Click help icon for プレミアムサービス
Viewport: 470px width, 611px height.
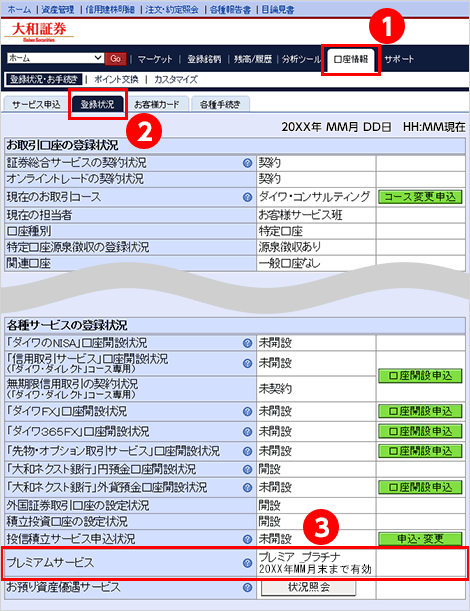[247, 563]
